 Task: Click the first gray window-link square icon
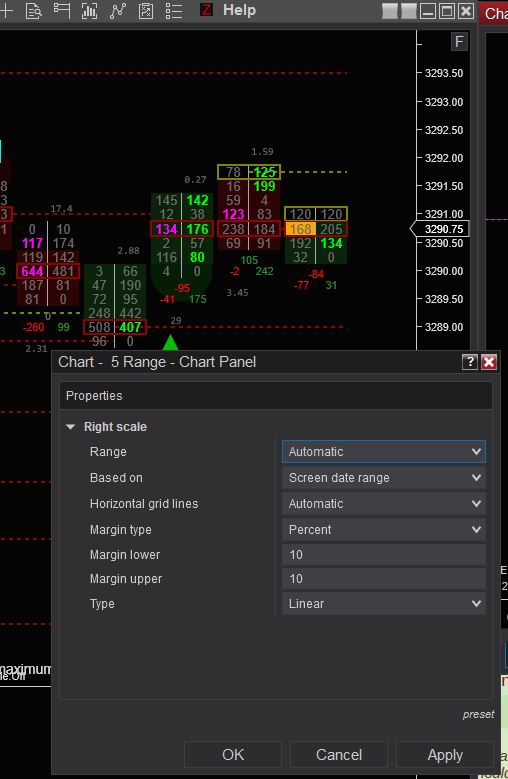tap(390, 11)
